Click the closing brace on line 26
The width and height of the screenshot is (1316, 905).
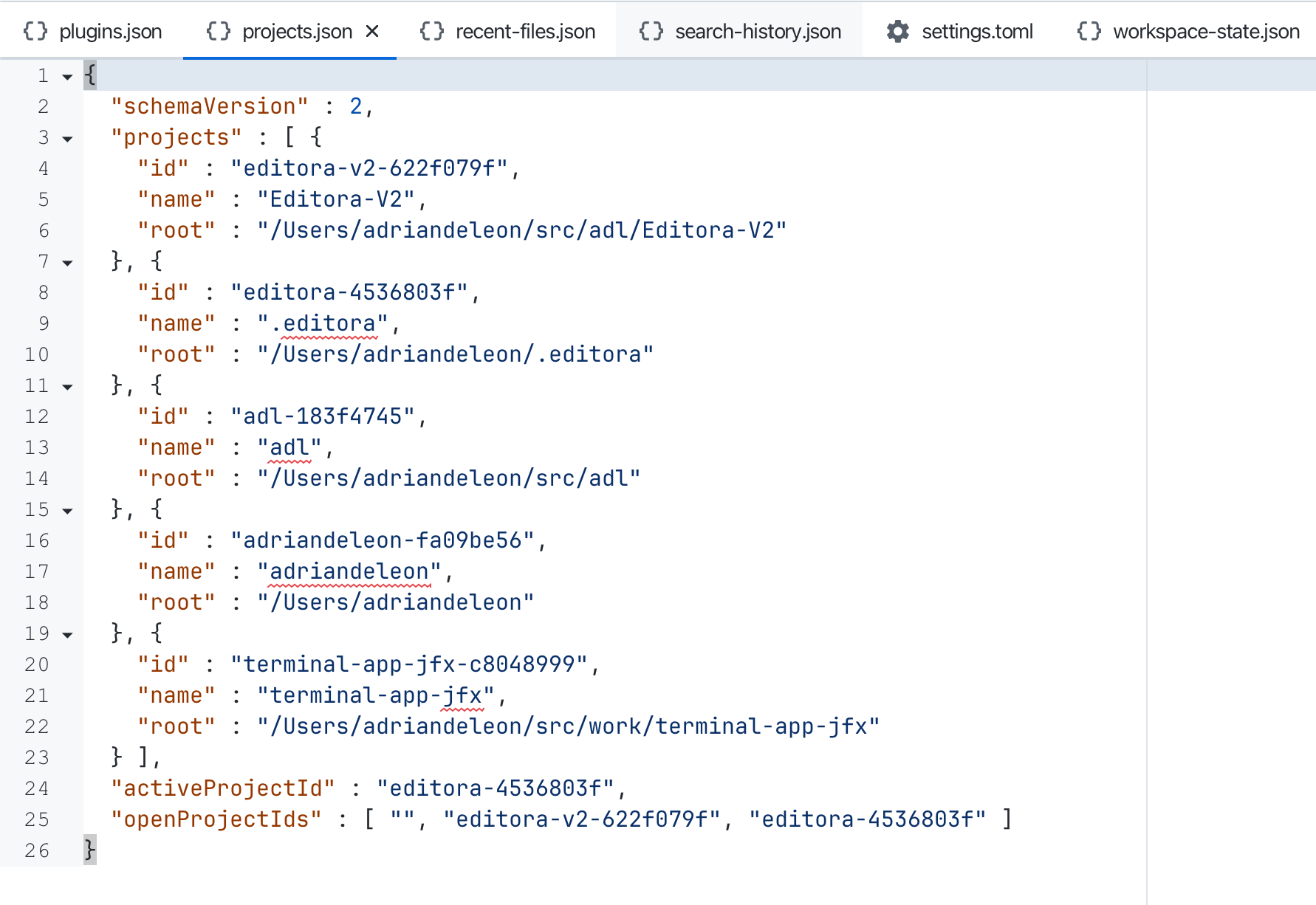click(89, 850)
